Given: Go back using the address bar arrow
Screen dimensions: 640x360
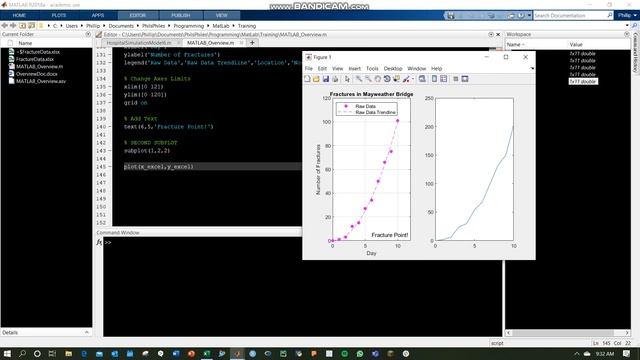Looking at the screenshot, I should click(x=4, y=26).
